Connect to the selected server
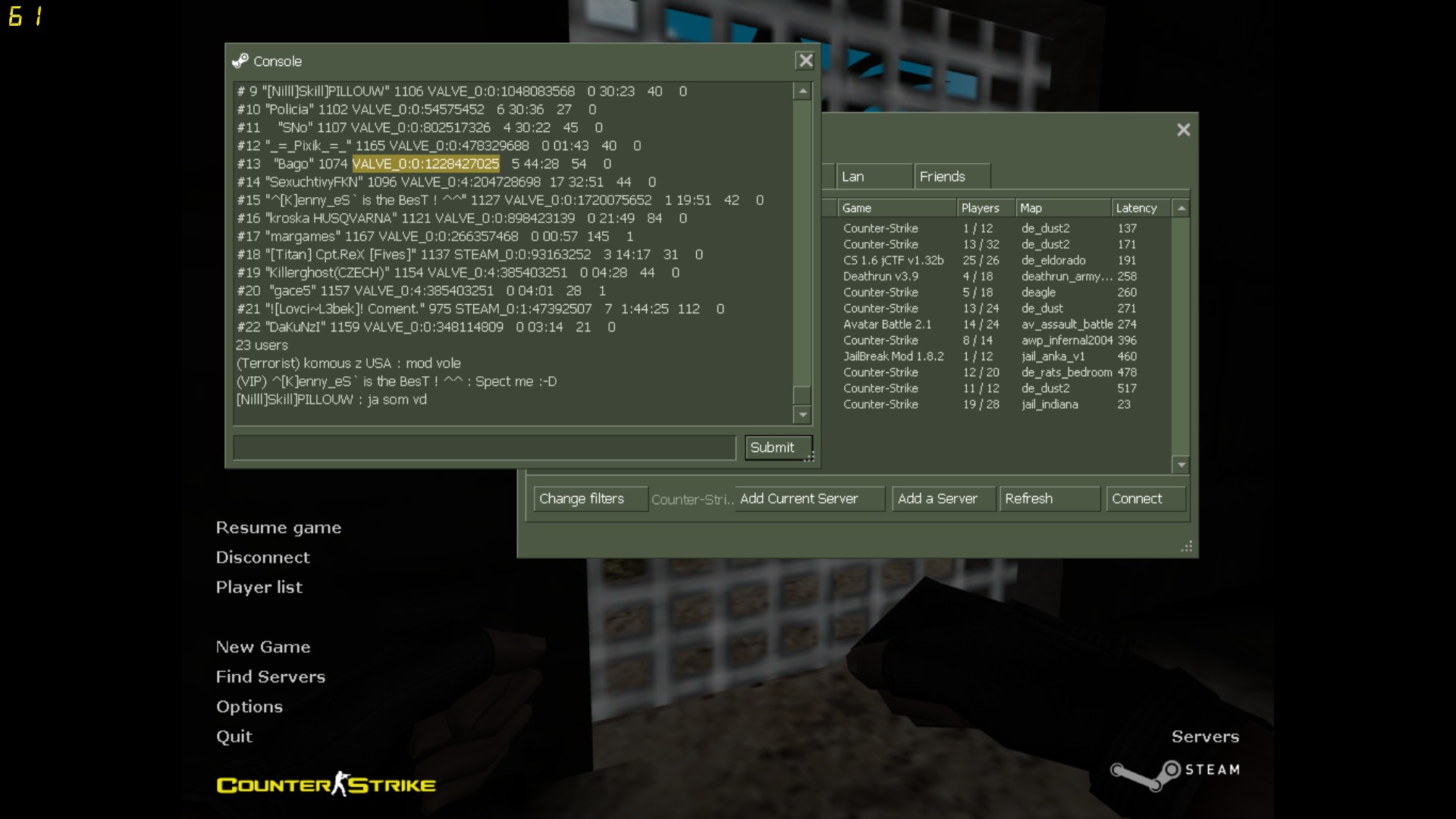1456x819 pixels. point(1145,498)
